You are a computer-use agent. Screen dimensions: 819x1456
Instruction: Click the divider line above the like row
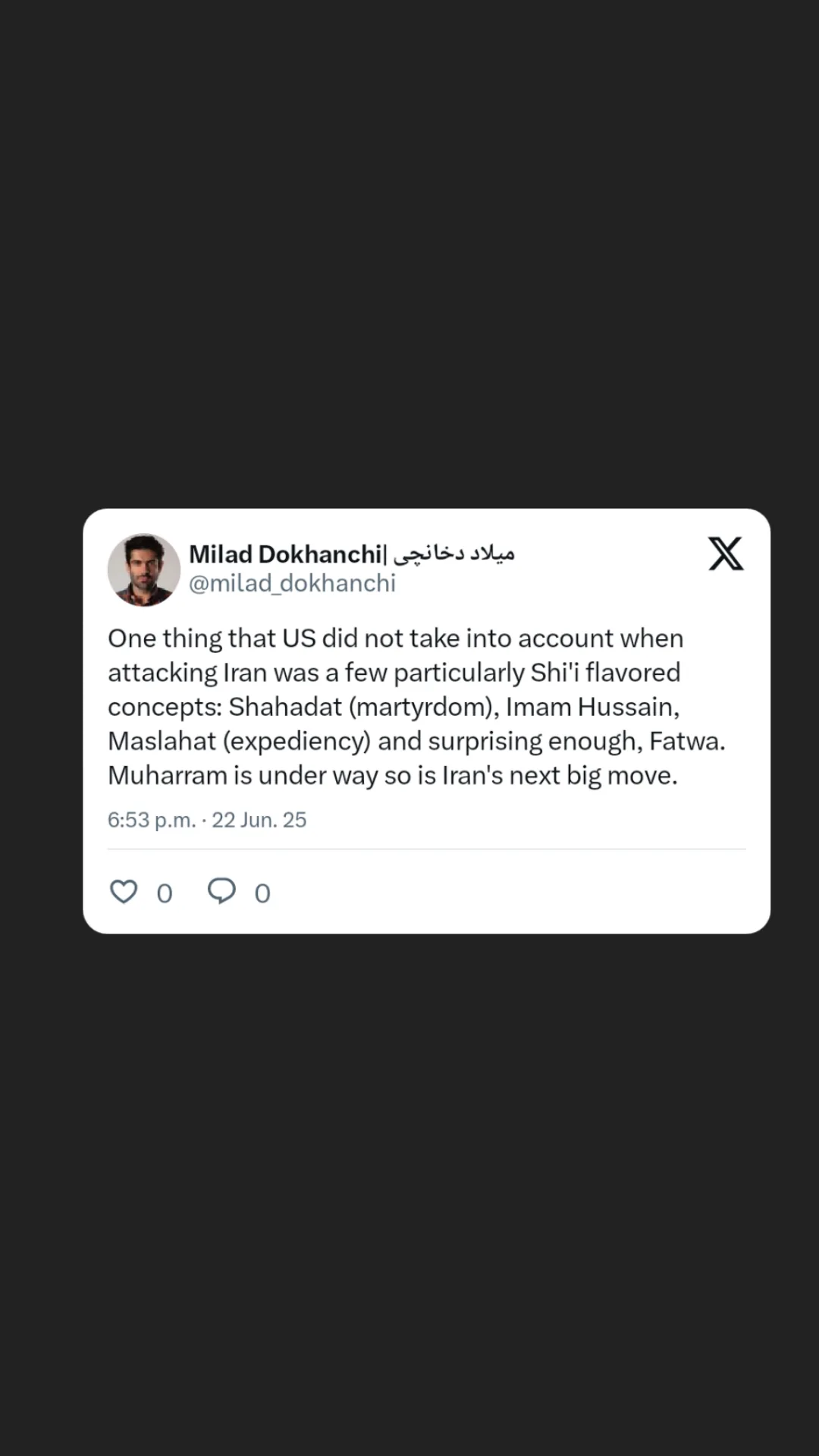click(426, 849)
